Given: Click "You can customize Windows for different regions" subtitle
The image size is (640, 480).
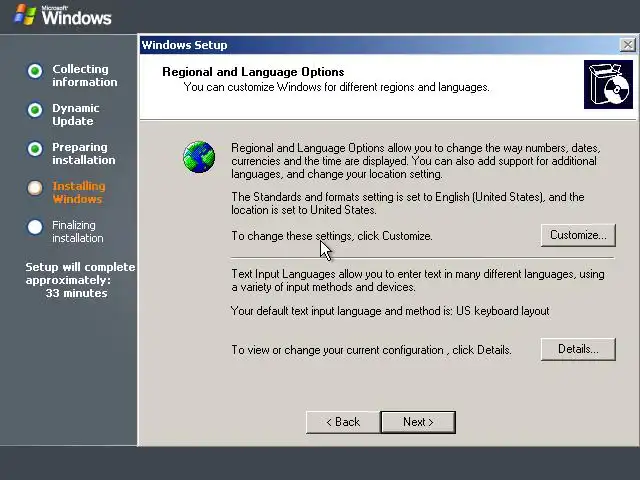Looking at the screenshot, I should coord(336,87).
